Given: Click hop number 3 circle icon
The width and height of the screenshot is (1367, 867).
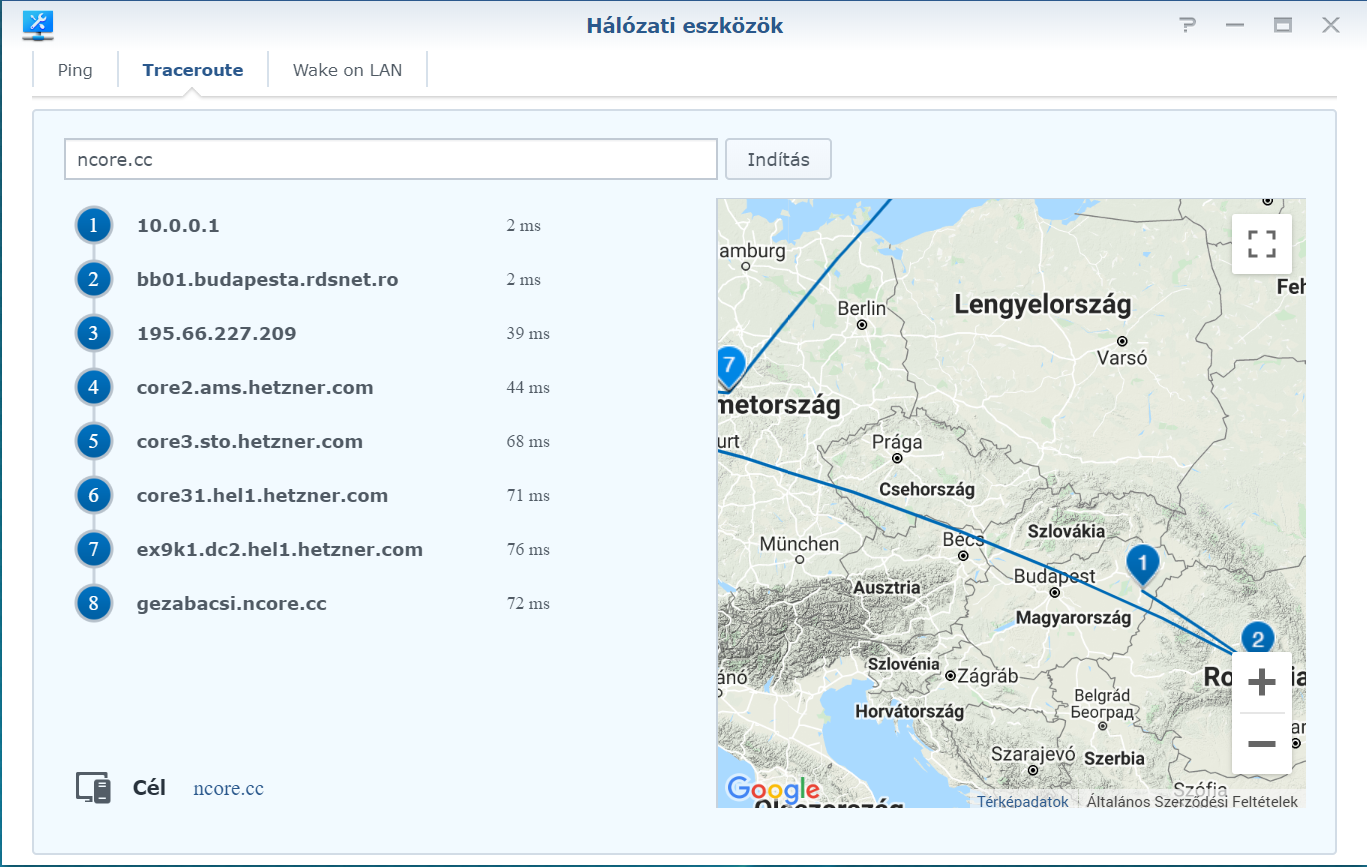Looking at the screenshot, I should point(94,334).
